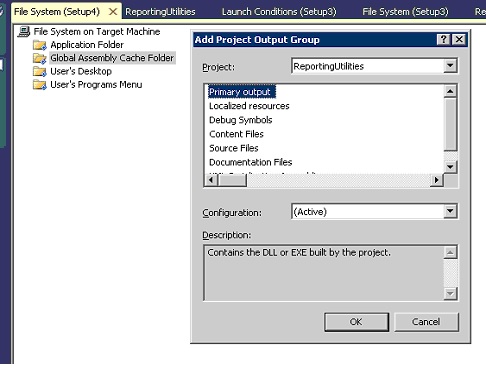This screenshot has height=380, width=486.
Task: Click the User's Programs Menu folder icon
Action: coord(40,85)
